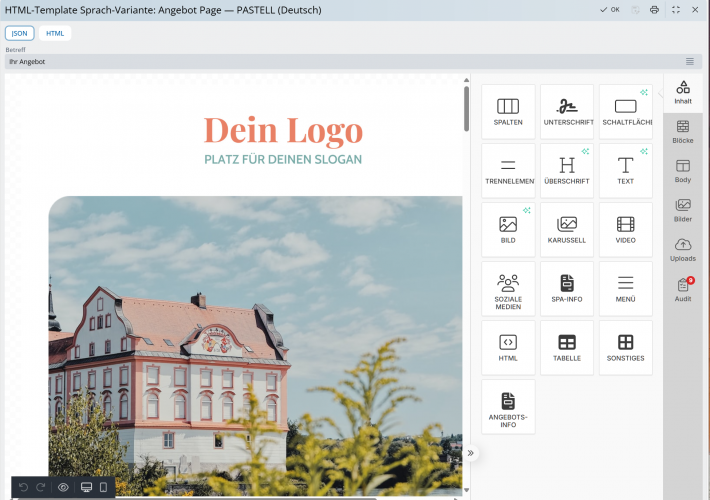The height and width of the screenshot is (500, 710).
Task: Click the HTML button near Betreff
Action: coord(55,33)
